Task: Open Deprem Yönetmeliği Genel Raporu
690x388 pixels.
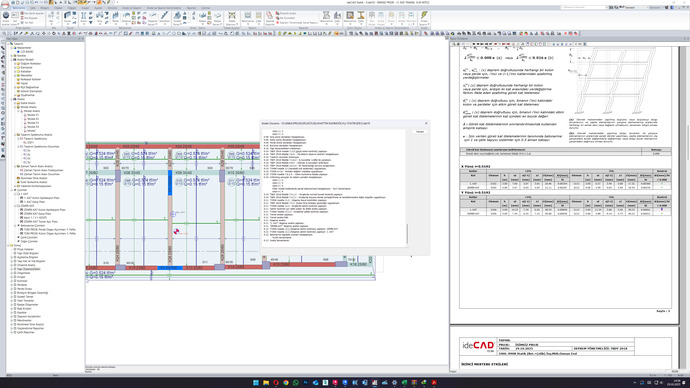Action: click(x=297, y=22)
